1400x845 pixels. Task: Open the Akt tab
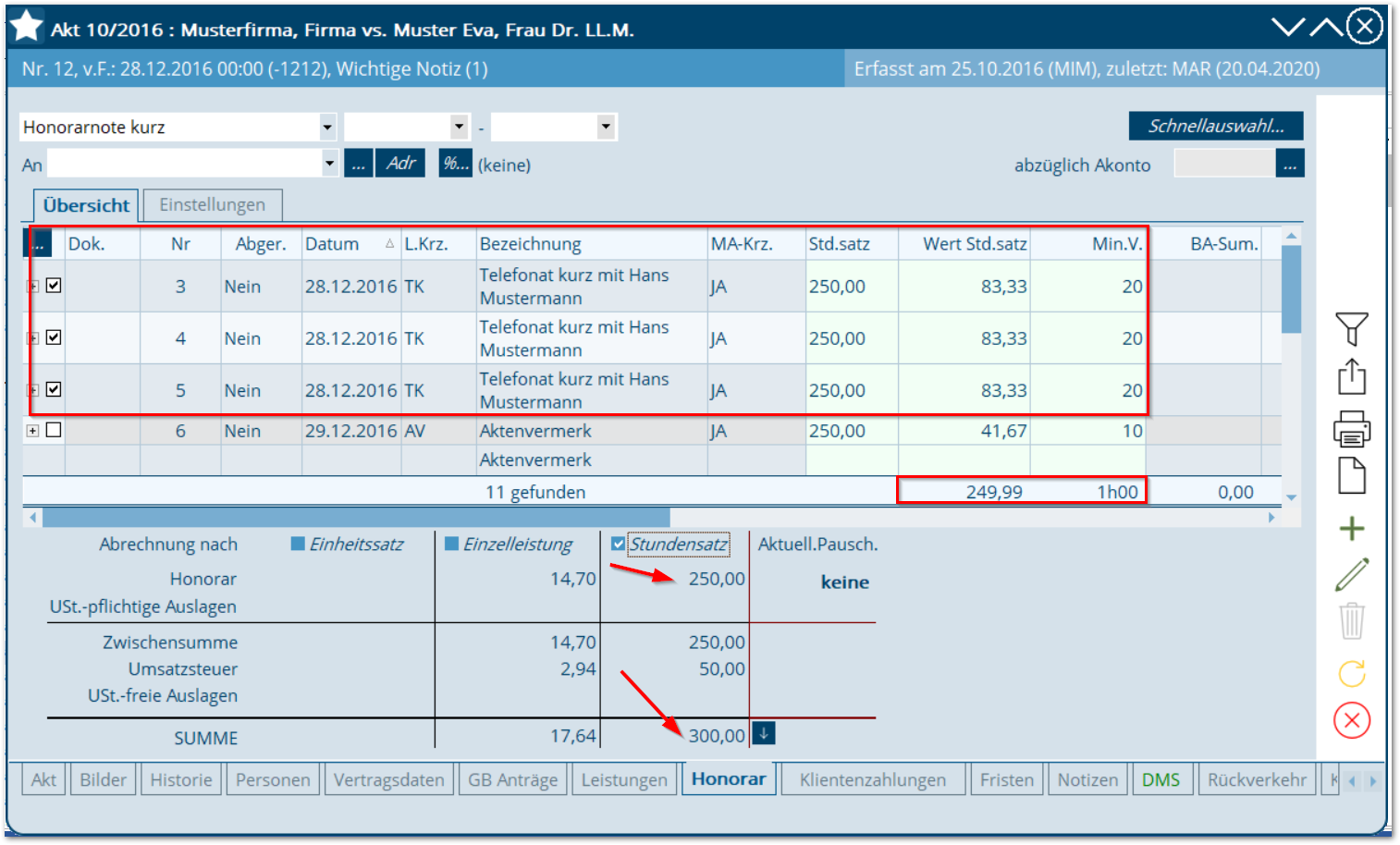pos(43,779)
